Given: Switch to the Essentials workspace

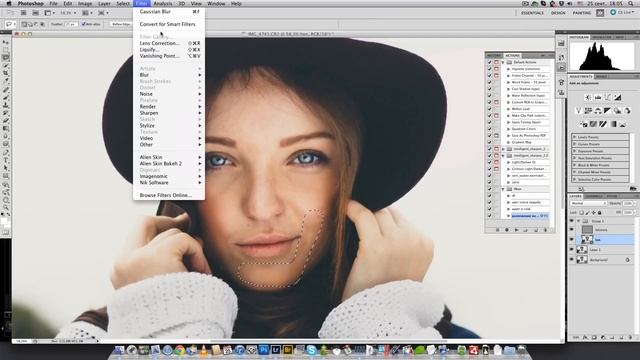Looking at the screenshot, I should 532,13.
